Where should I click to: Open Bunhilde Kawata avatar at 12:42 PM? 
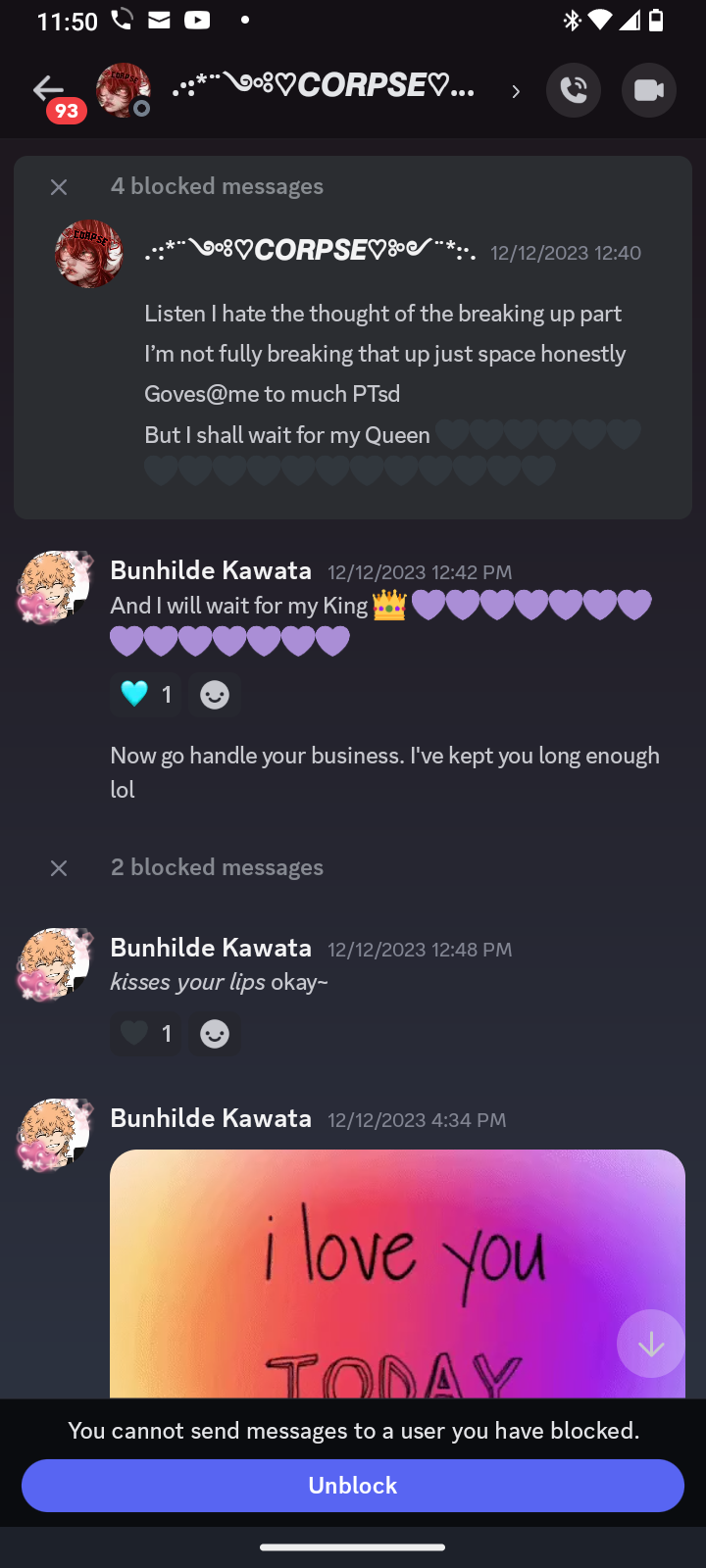tap(55, 587)
